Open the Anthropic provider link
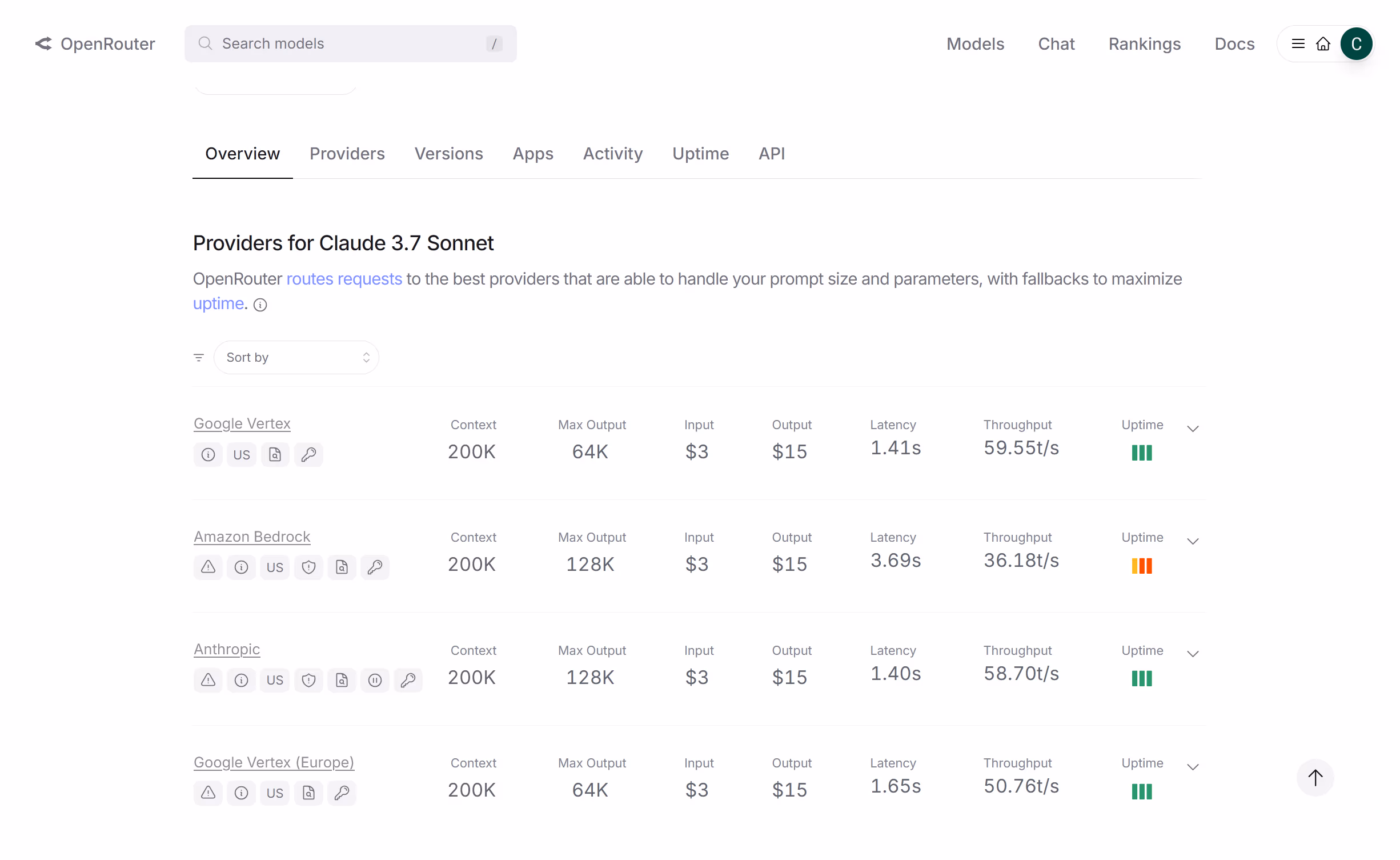1400x860 pixels. pos(227,650)
